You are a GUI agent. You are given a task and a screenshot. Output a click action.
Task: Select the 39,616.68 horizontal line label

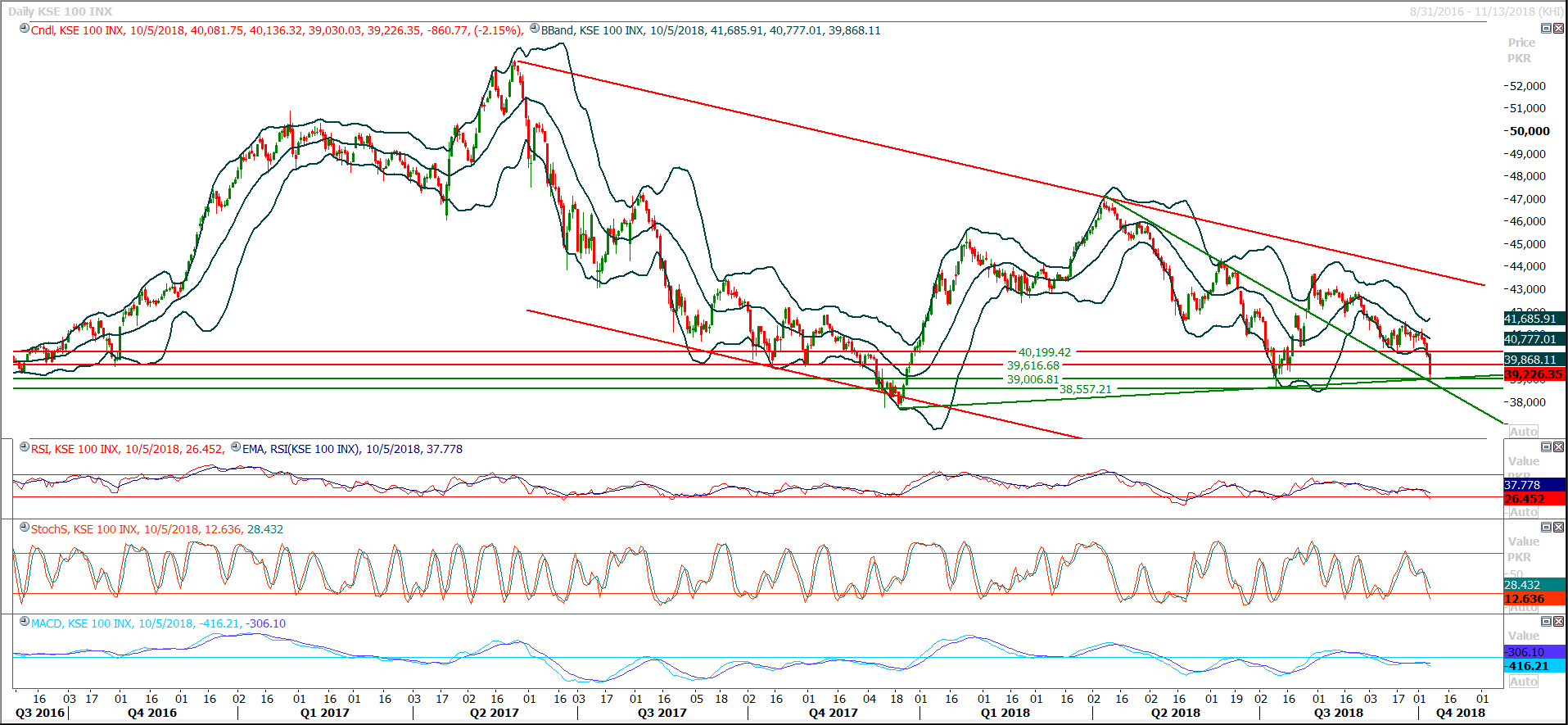pos(1033,365)
